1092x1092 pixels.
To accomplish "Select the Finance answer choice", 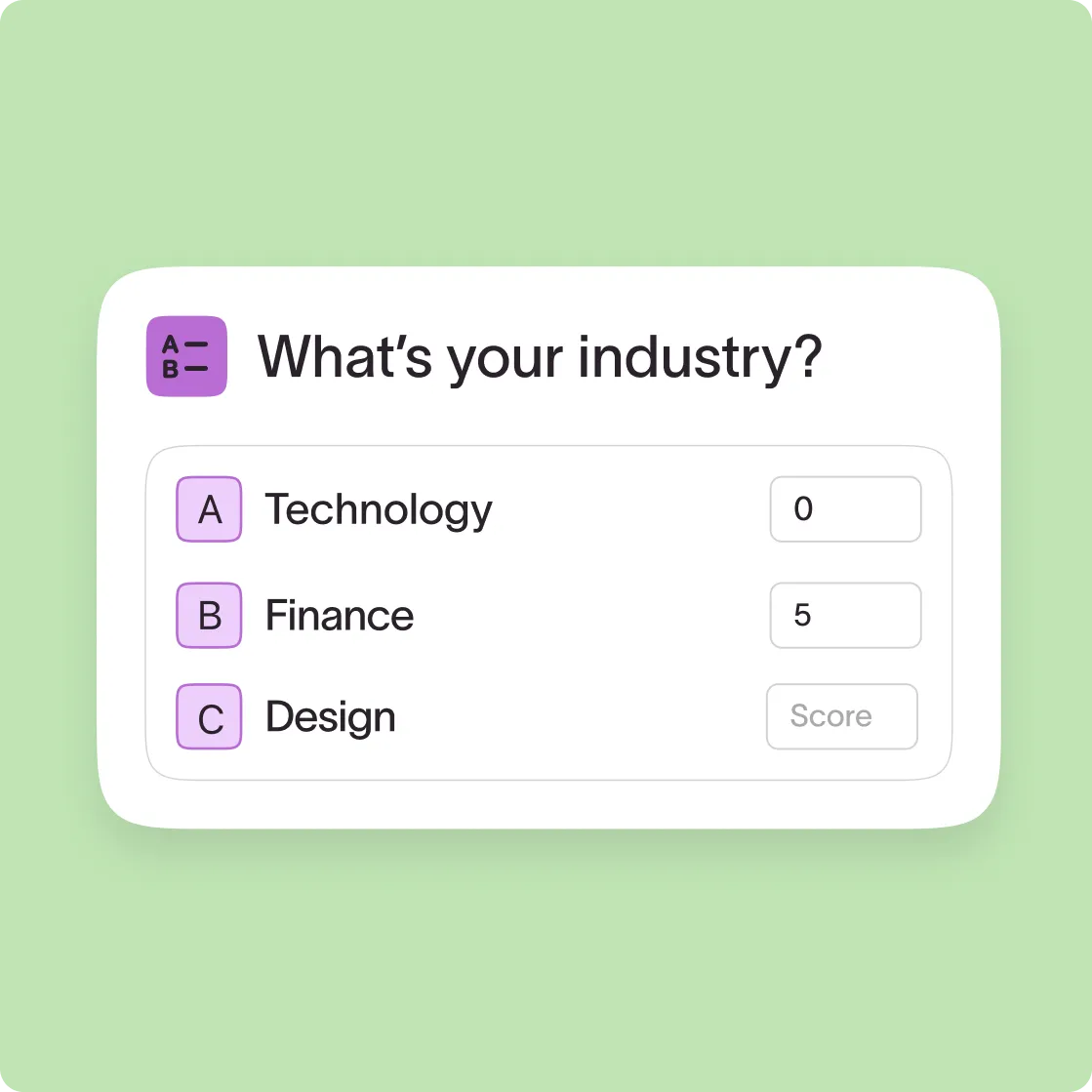I will coord(339,615).
